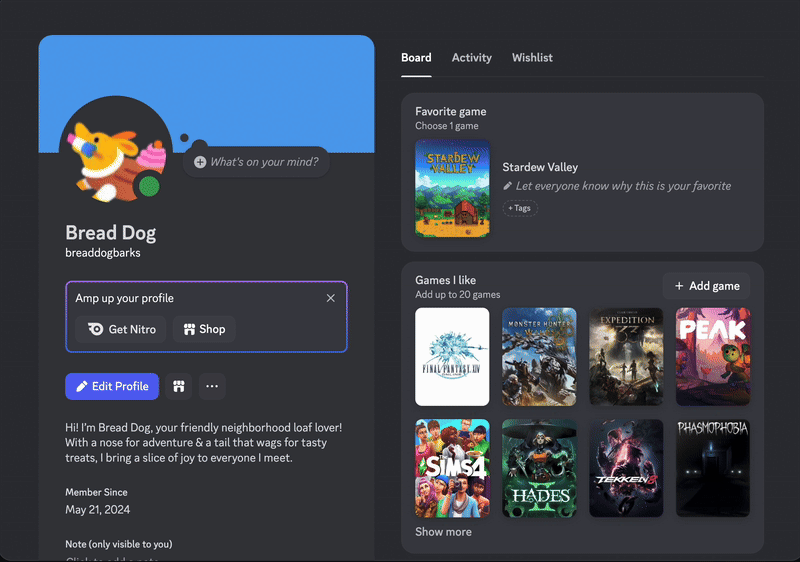Edit the Let everyone know why text
The image size is (800, 562).
pos(623,186)
